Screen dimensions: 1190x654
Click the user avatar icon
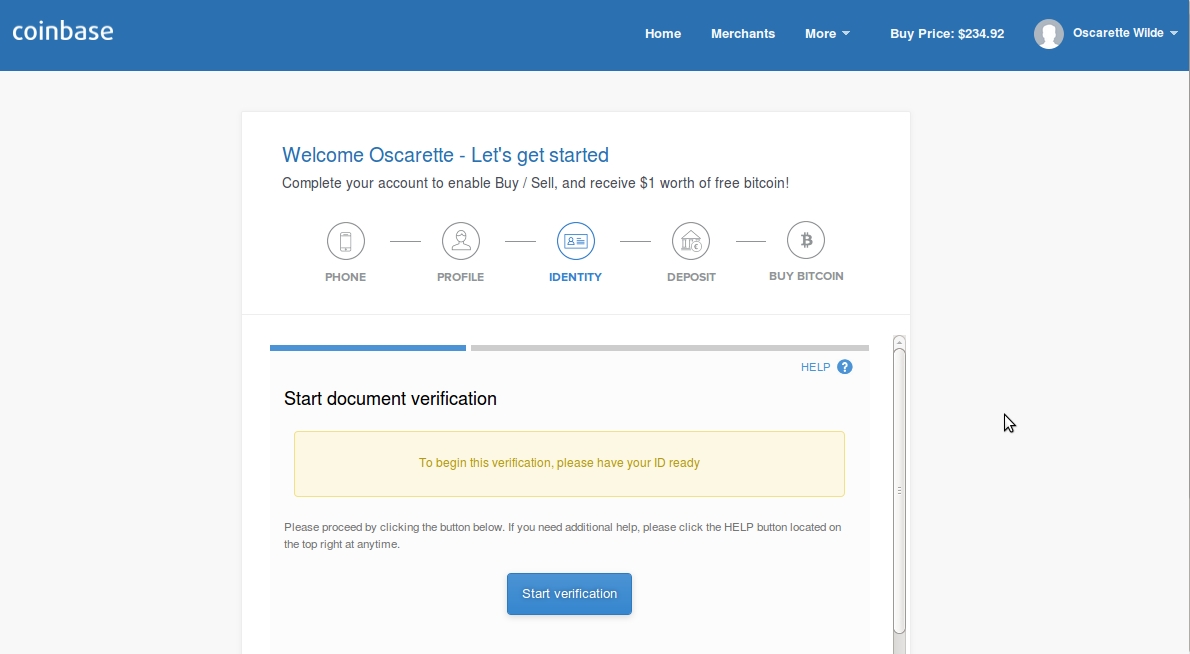(1048, 33)
